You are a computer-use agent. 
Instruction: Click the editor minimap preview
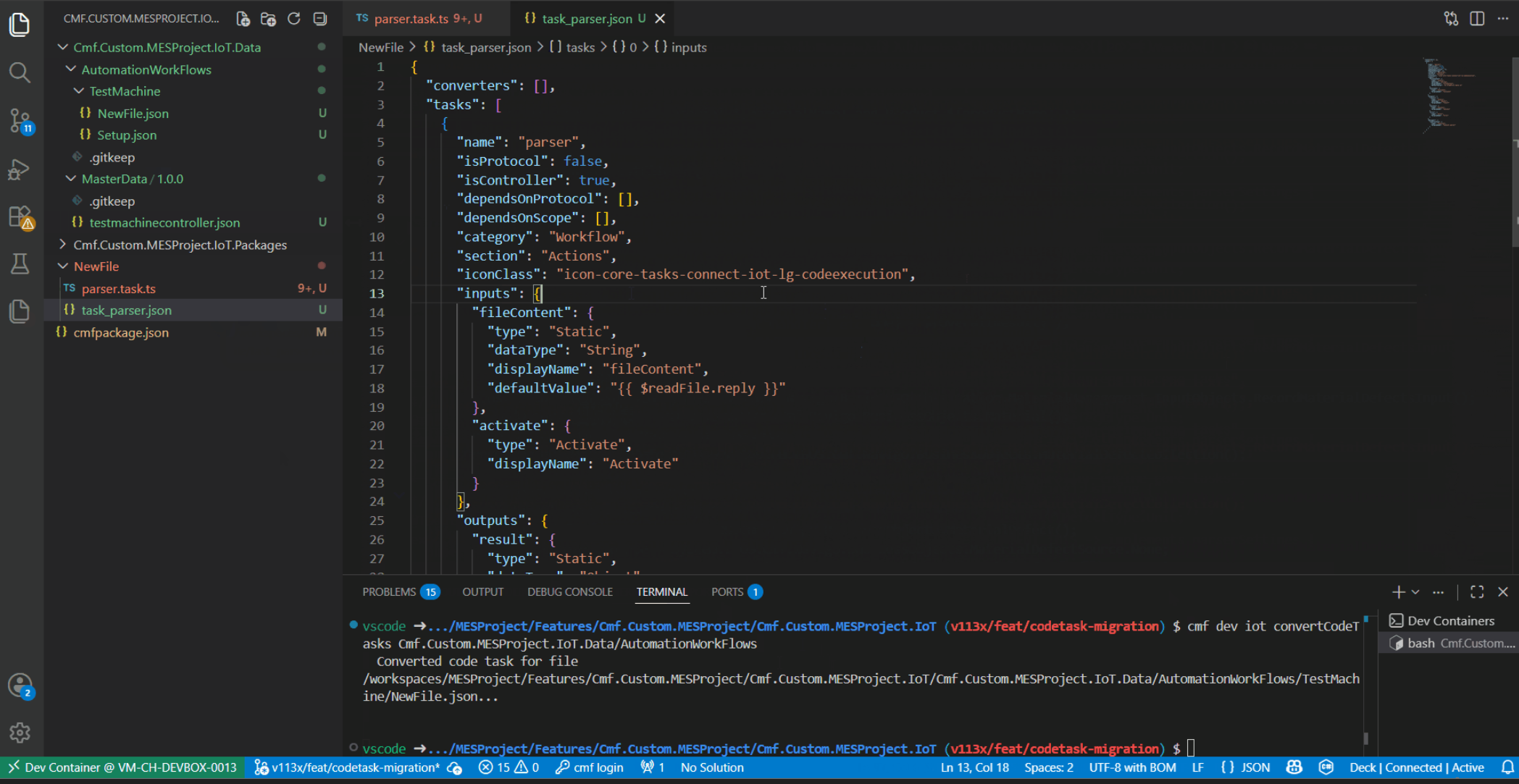tap(1449, 94)
